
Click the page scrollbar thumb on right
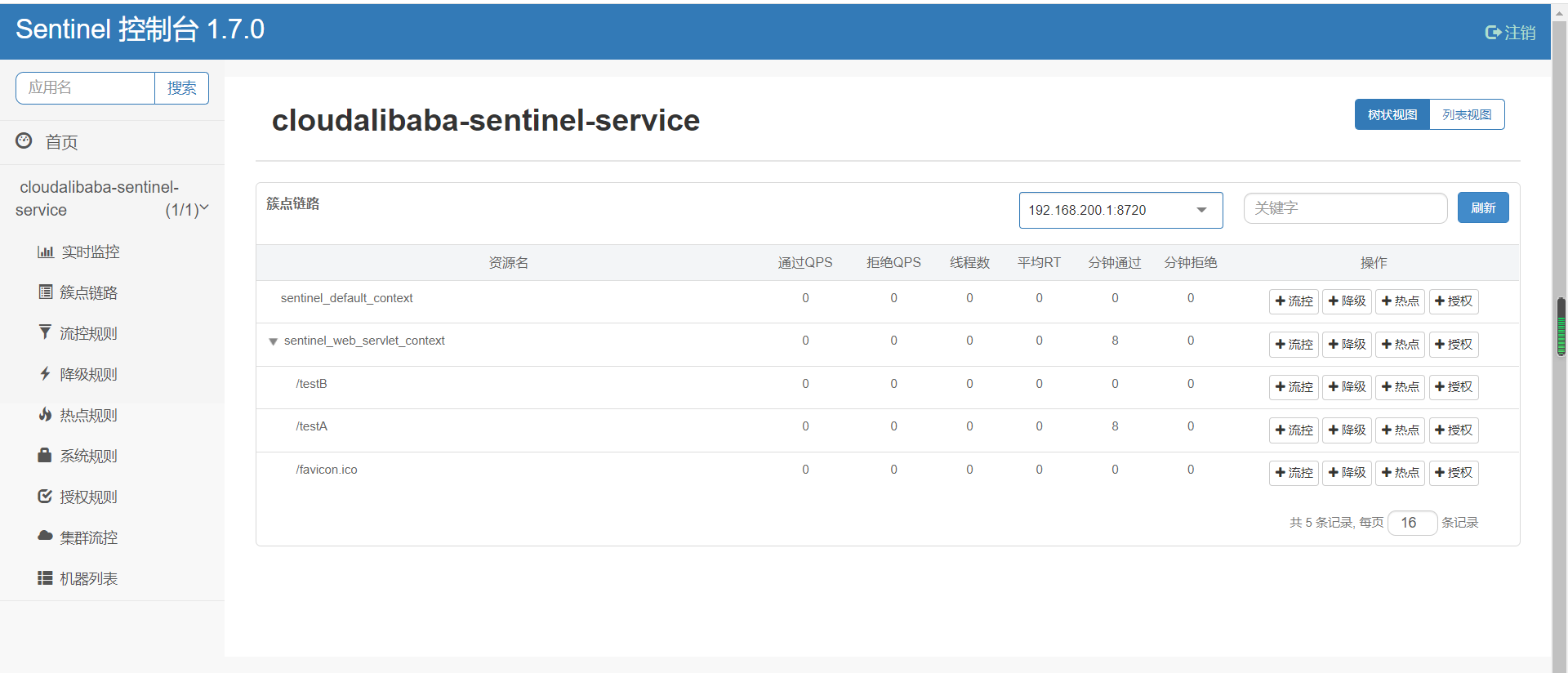(x=1561, y=327)
